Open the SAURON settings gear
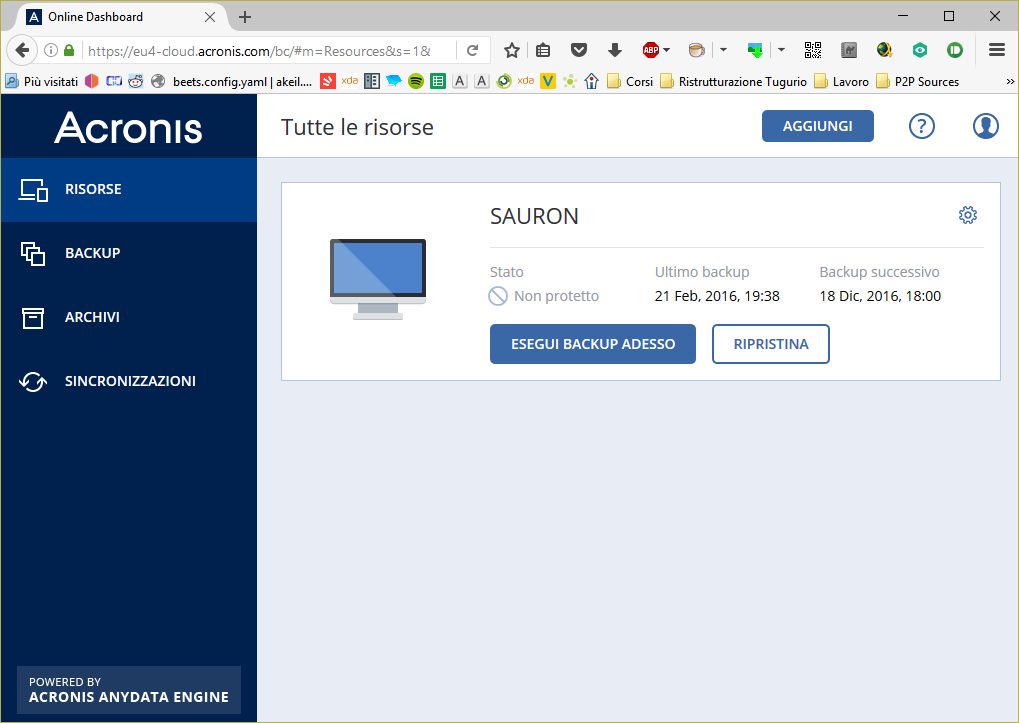 [x=967, y=215]
